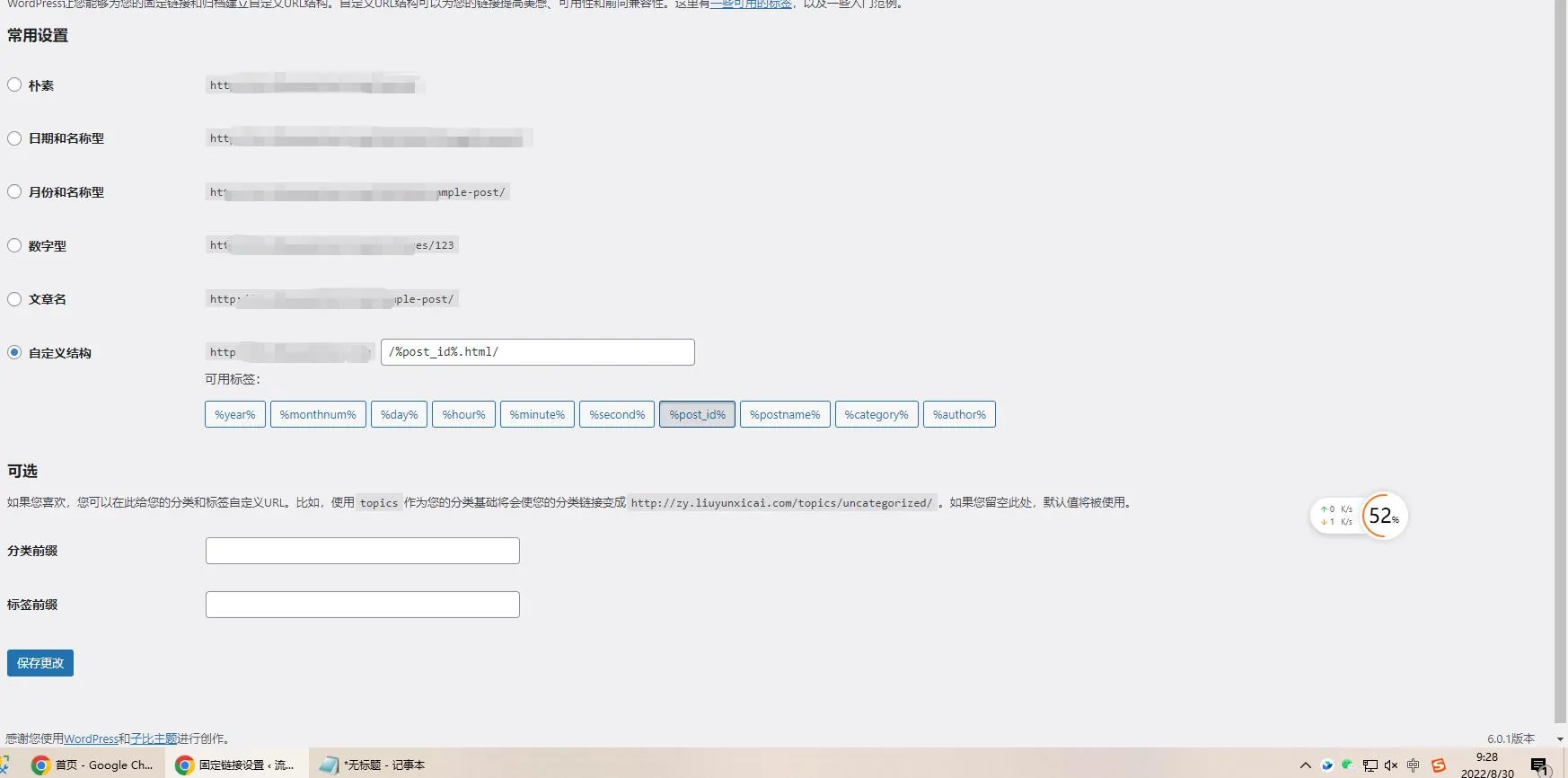Open the 子比主题 footer link

point(154,738)
